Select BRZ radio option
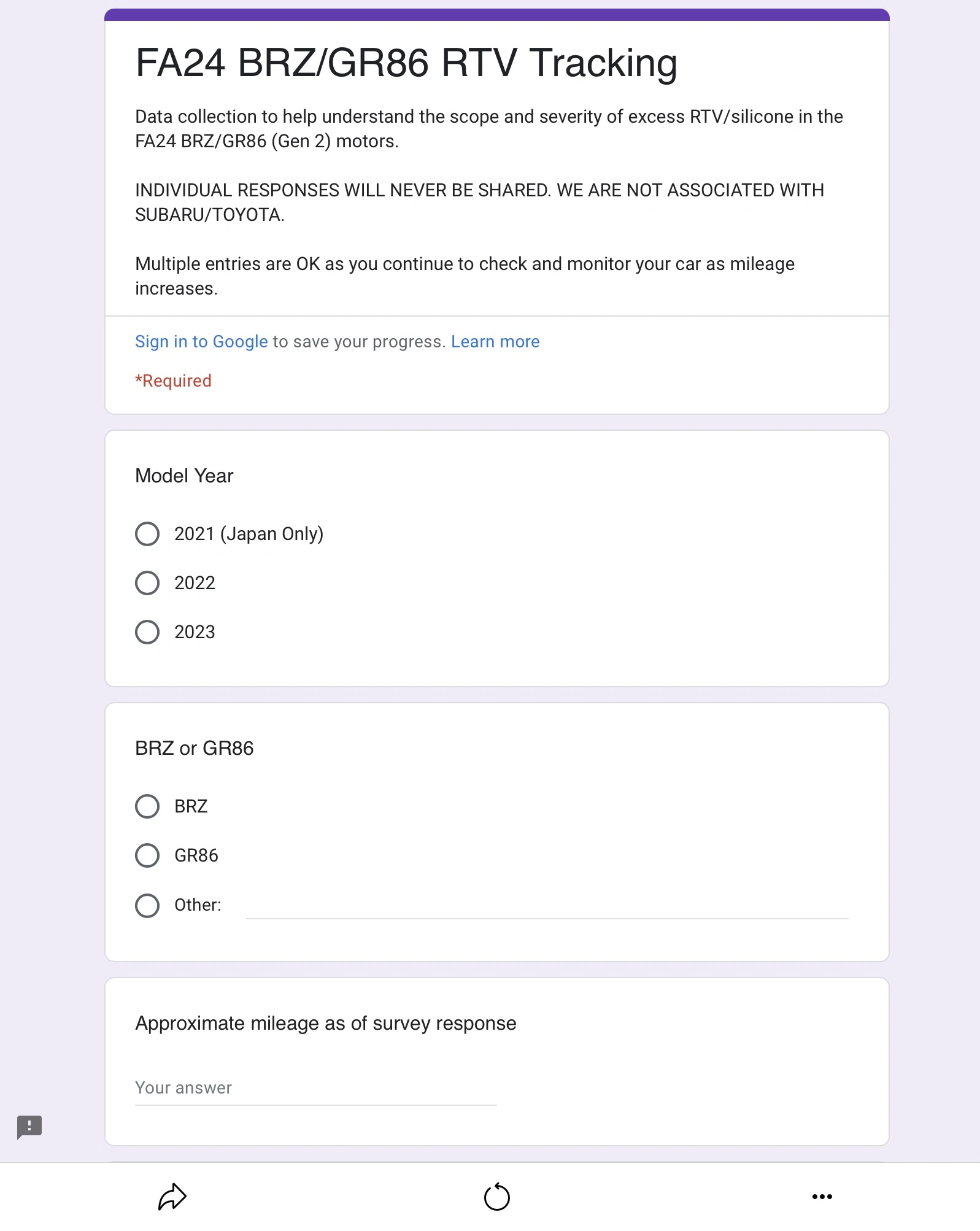Screen dimensions: 980x1231 [x=147, y=806]
